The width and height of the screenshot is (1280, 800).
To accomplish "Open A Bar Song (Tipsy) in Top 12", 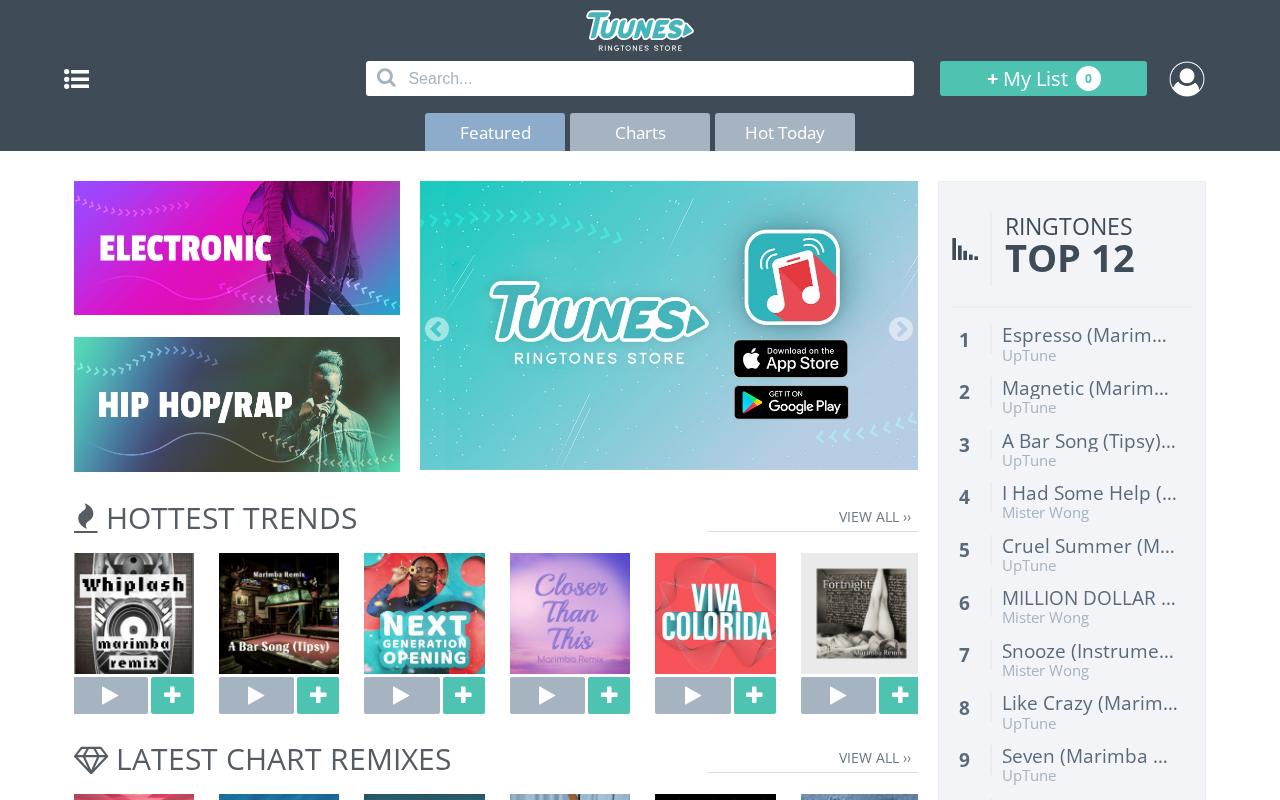I will [x=1089, y=441].
